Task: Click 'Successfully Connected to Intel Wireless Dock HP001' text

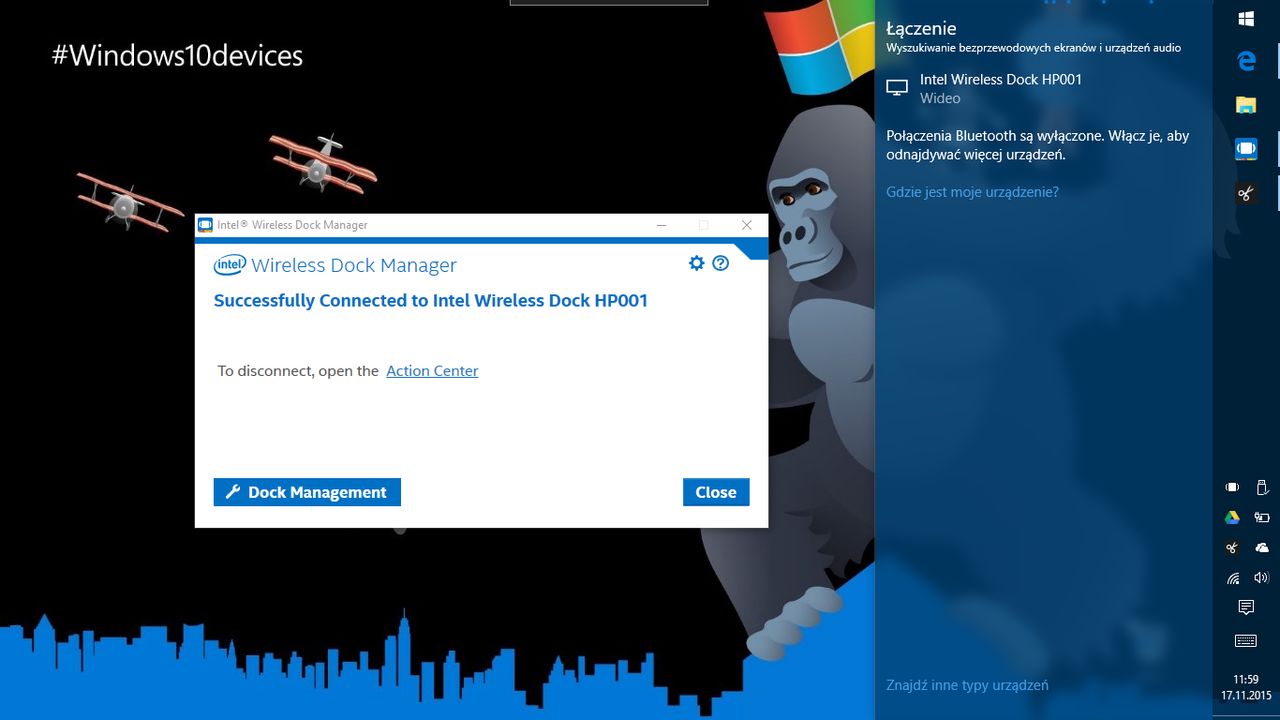Action: tap(431, 301)
